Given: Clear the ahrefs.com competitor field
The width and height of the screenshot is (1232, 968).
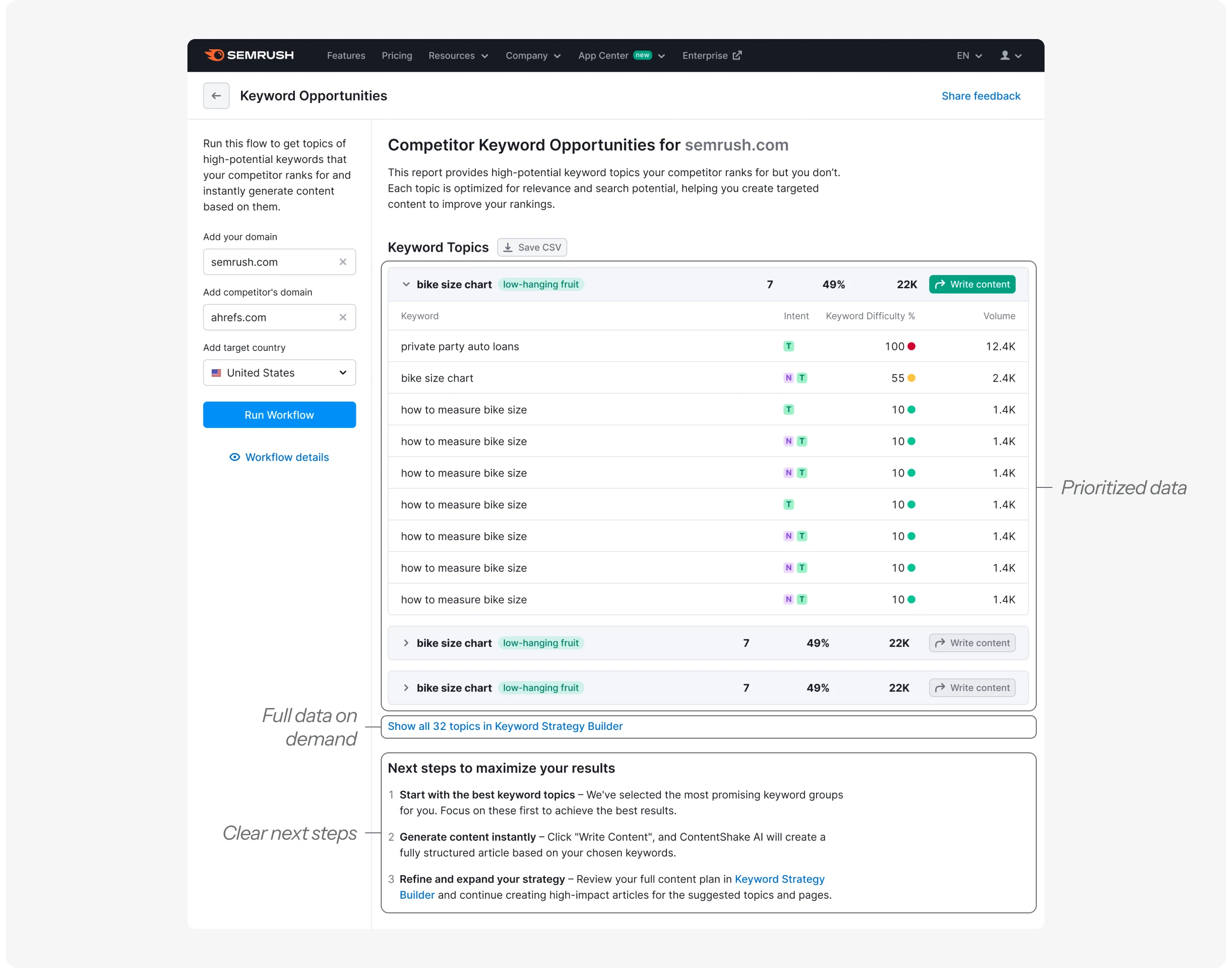Looking at the screenshot, I should coord(343,317).
